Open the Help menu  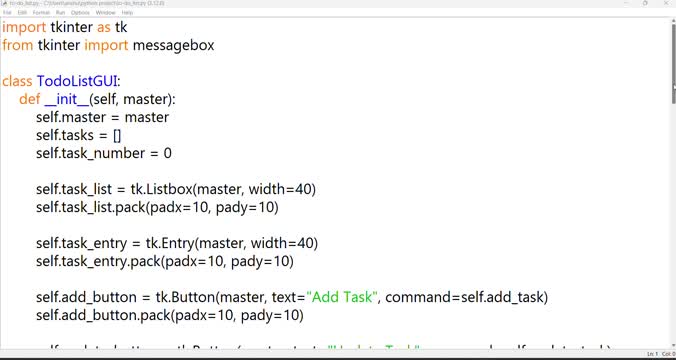127,13
